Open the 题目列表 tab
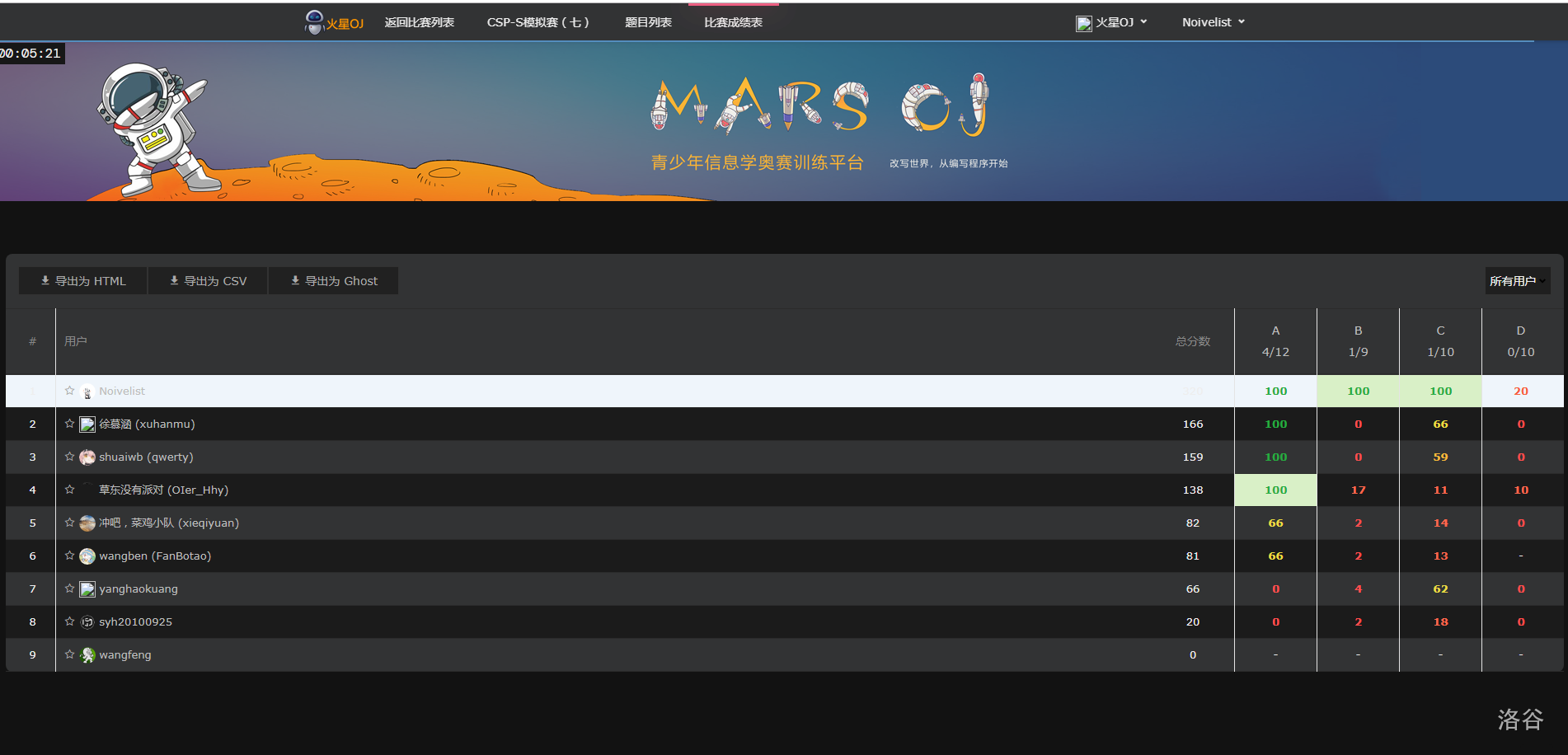The height and width of the screenshot is (755, 1568). coord(648,22)
